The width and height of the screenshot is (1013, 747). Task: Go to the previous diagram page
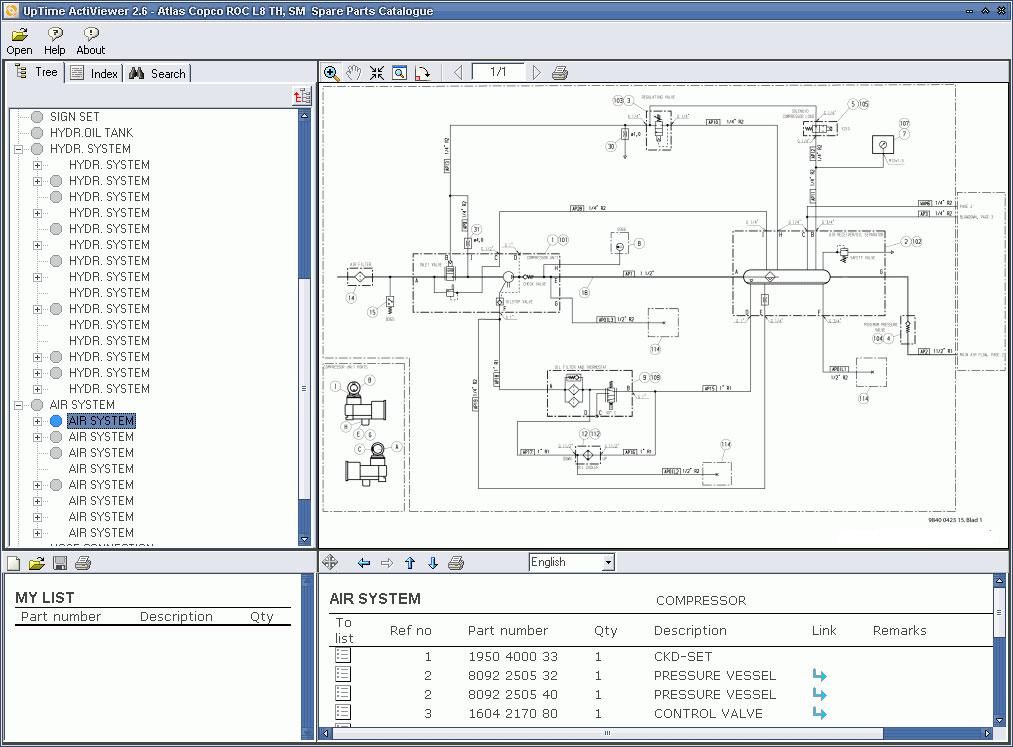tap(458, 72)
